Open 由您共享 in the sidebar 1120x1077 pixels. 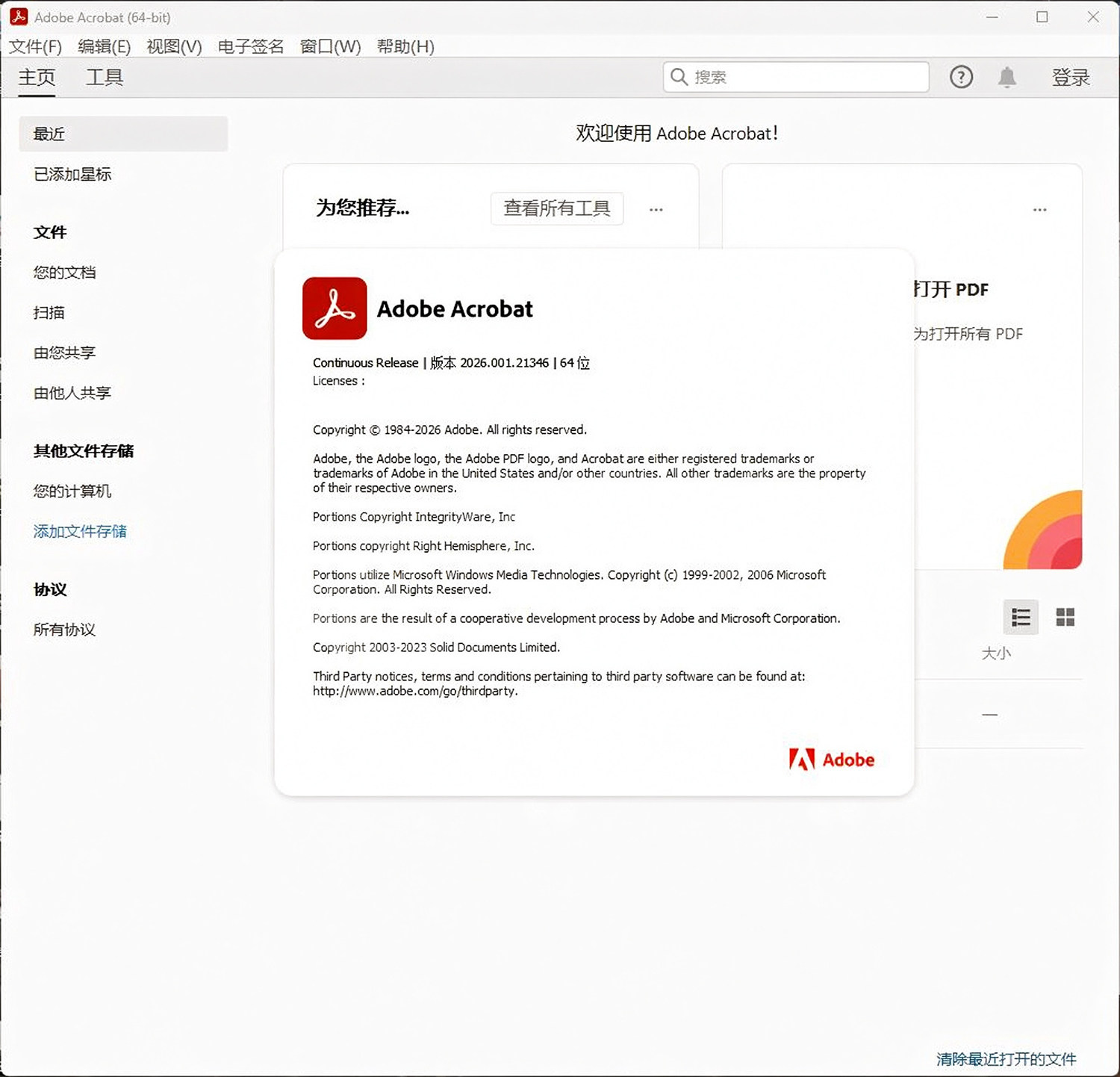(64, 353)
